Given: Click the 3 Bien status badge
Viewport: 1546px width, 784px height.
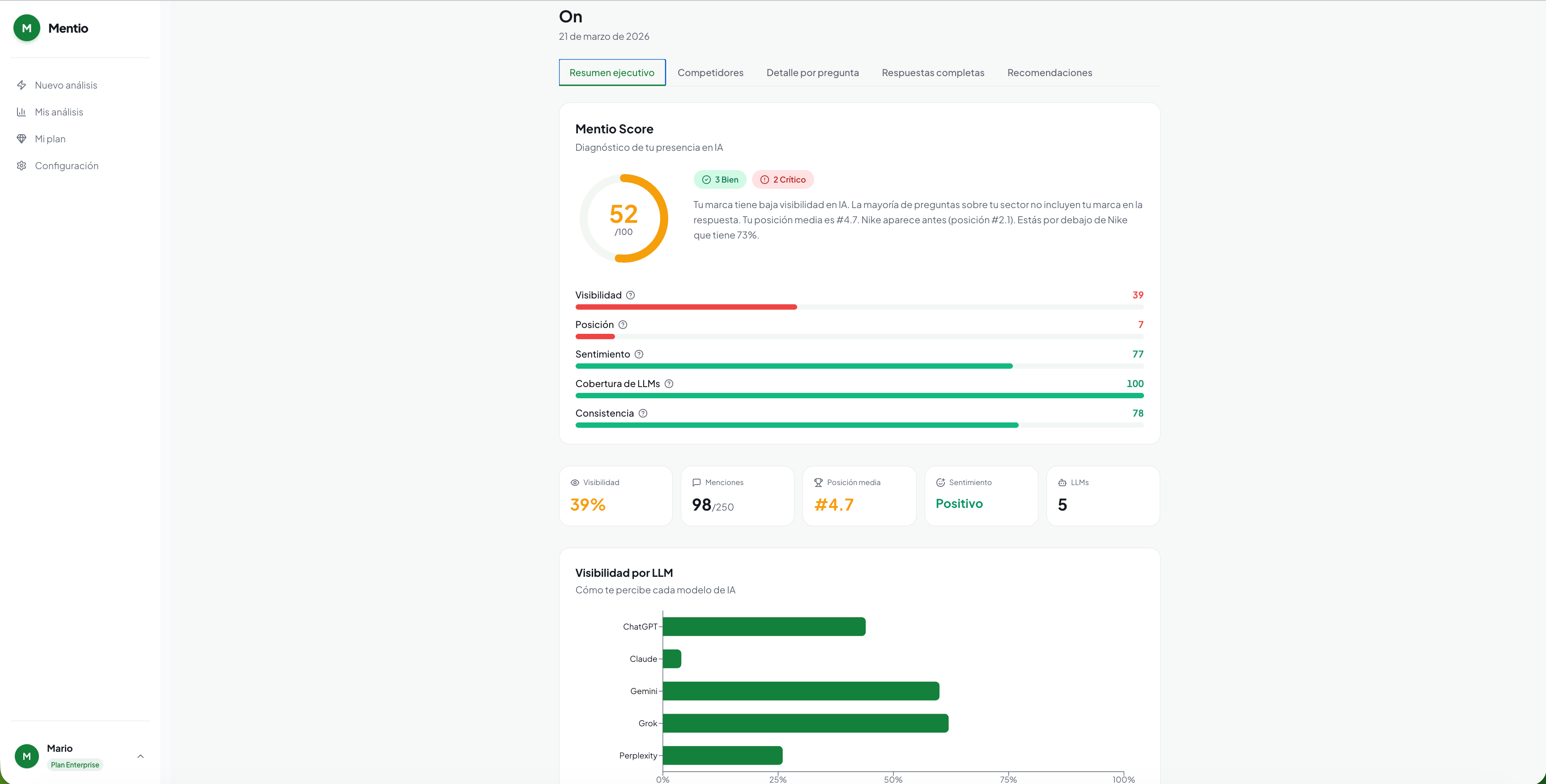Looking at the screenshot, I should tap(720, 179).
